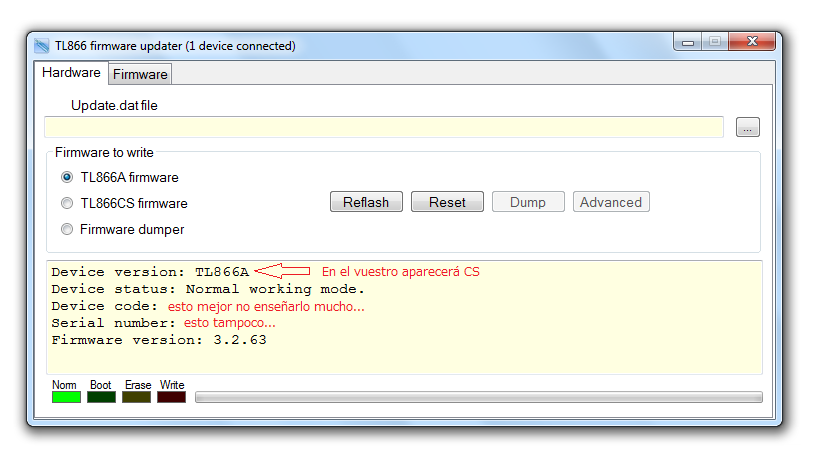
Task: Switch to the Hardware tab
Action: pos(71,73)
